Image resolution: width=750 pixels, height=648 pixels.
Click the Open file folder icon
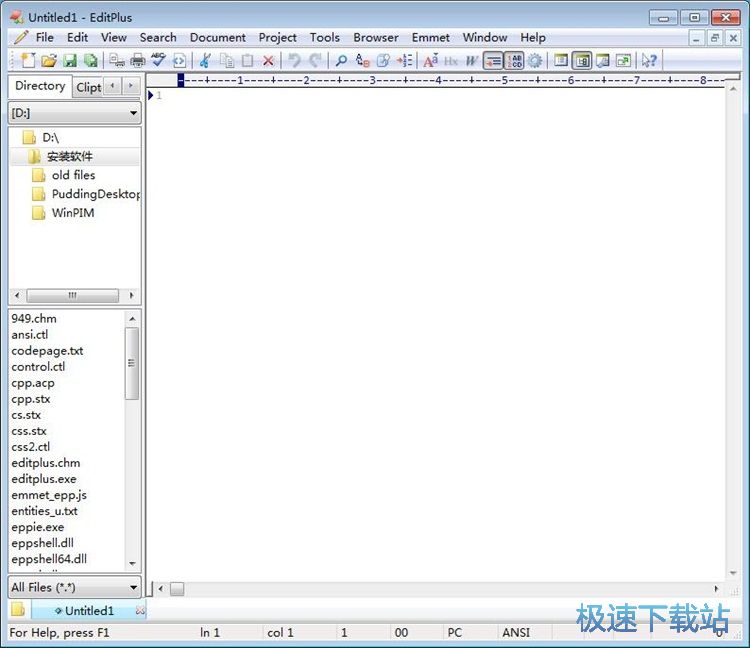[x=48, y=61]
